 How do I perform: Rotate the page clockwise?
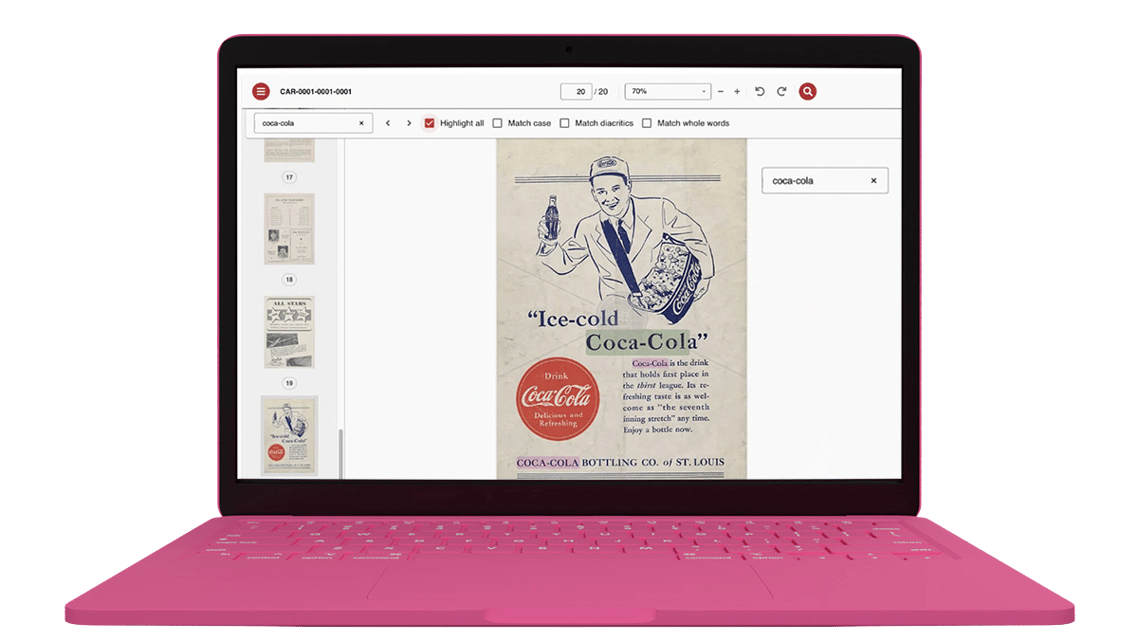click(x=782, y=91)
